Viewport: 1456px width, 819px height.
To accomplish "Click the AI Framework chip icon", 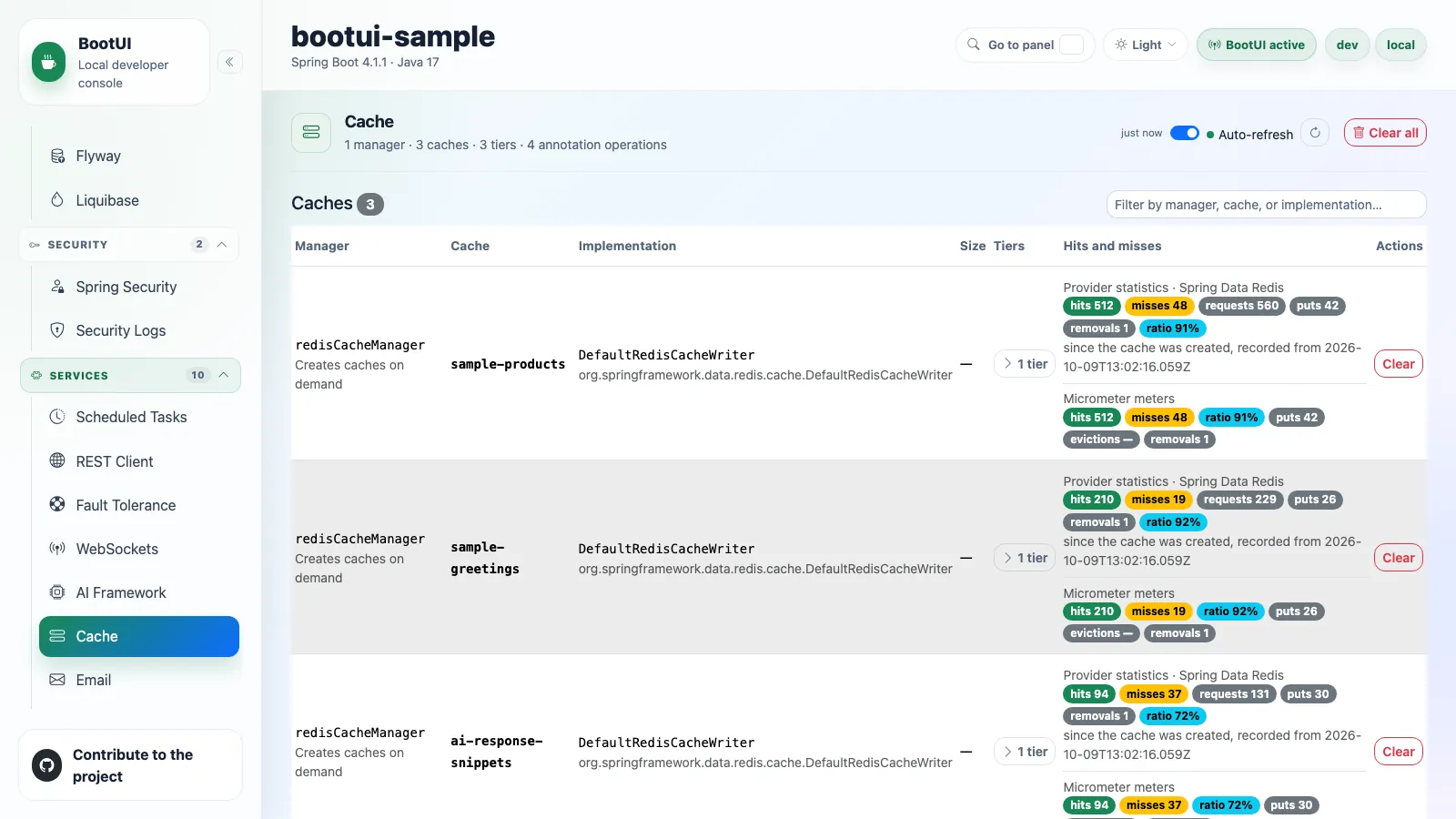I will coord(57,592).
